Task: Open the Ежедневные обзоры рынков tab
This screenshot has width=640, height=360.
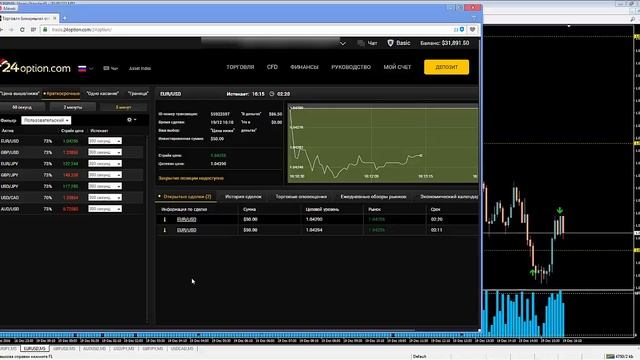Action: click(373, 196)
